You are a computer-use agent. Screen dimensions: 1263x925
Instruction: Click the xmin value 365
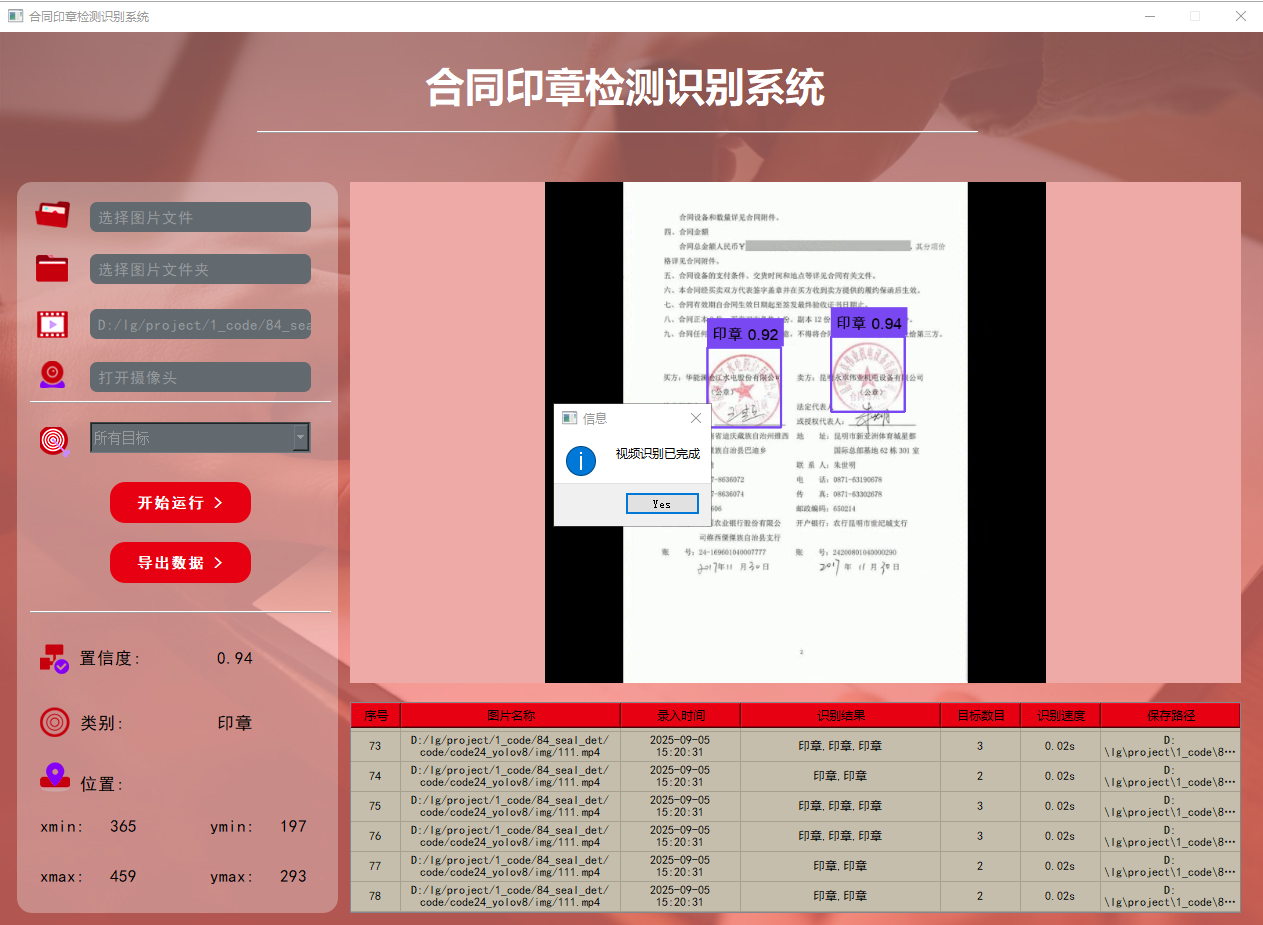point(123,826)
